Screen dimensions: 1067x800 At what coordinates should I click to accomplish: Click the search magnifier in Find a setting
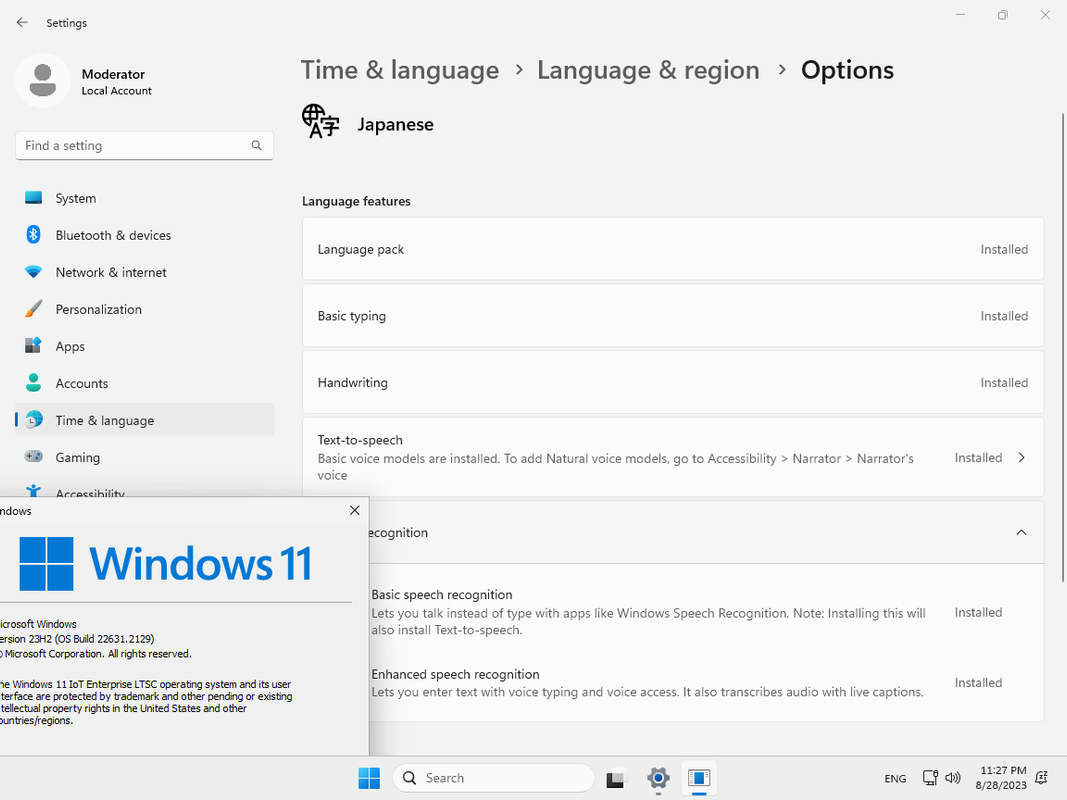(x=257, y=146)
